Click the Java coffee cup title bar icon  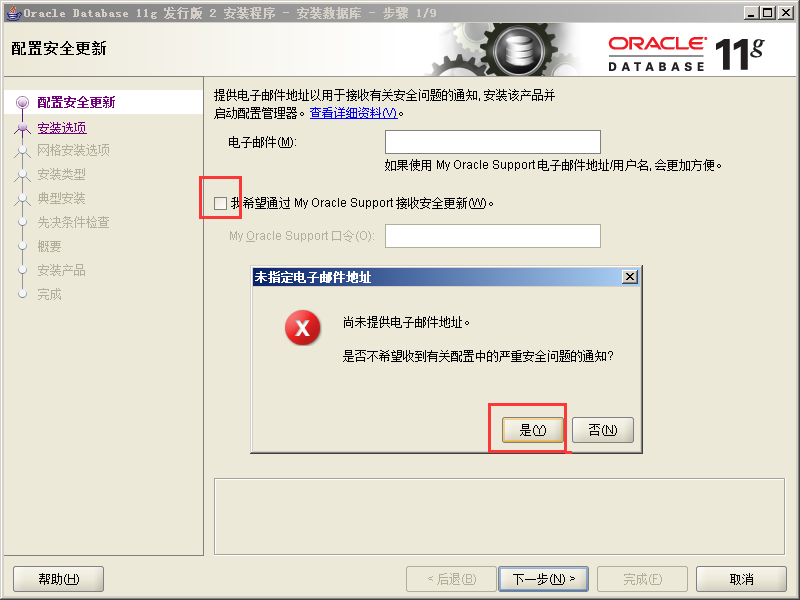tap(13, 13)
